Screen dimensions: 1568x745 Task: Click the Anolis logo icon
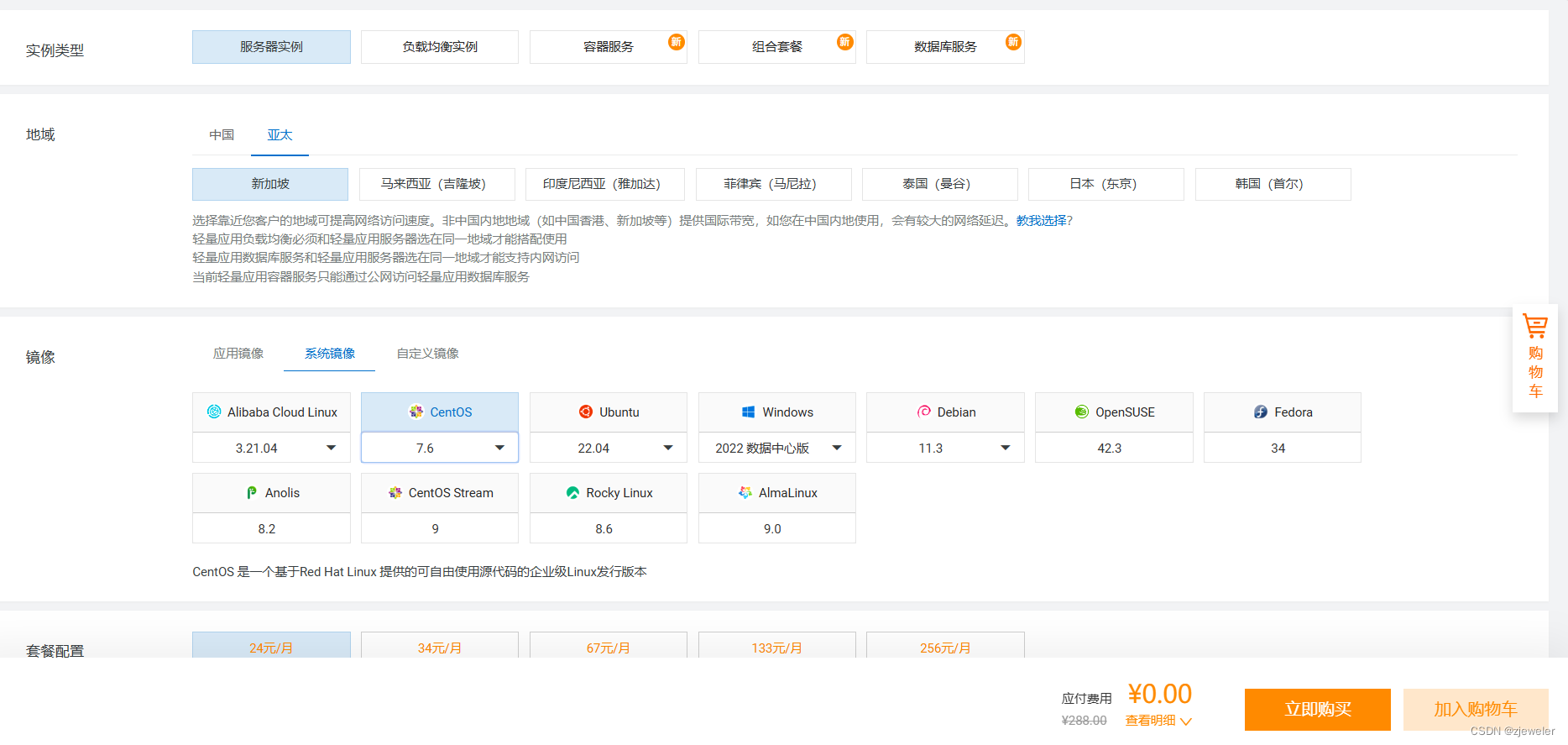(x=252, y=492)
